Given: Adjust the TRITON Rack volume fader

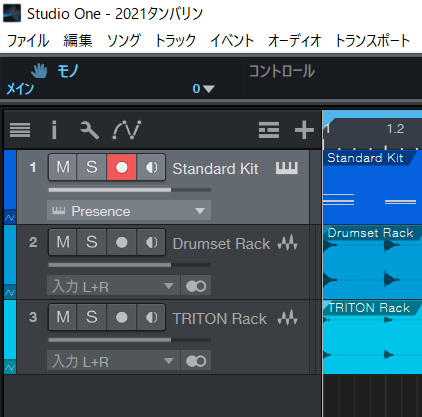Looking at the screenshot, I should point(129,340).
